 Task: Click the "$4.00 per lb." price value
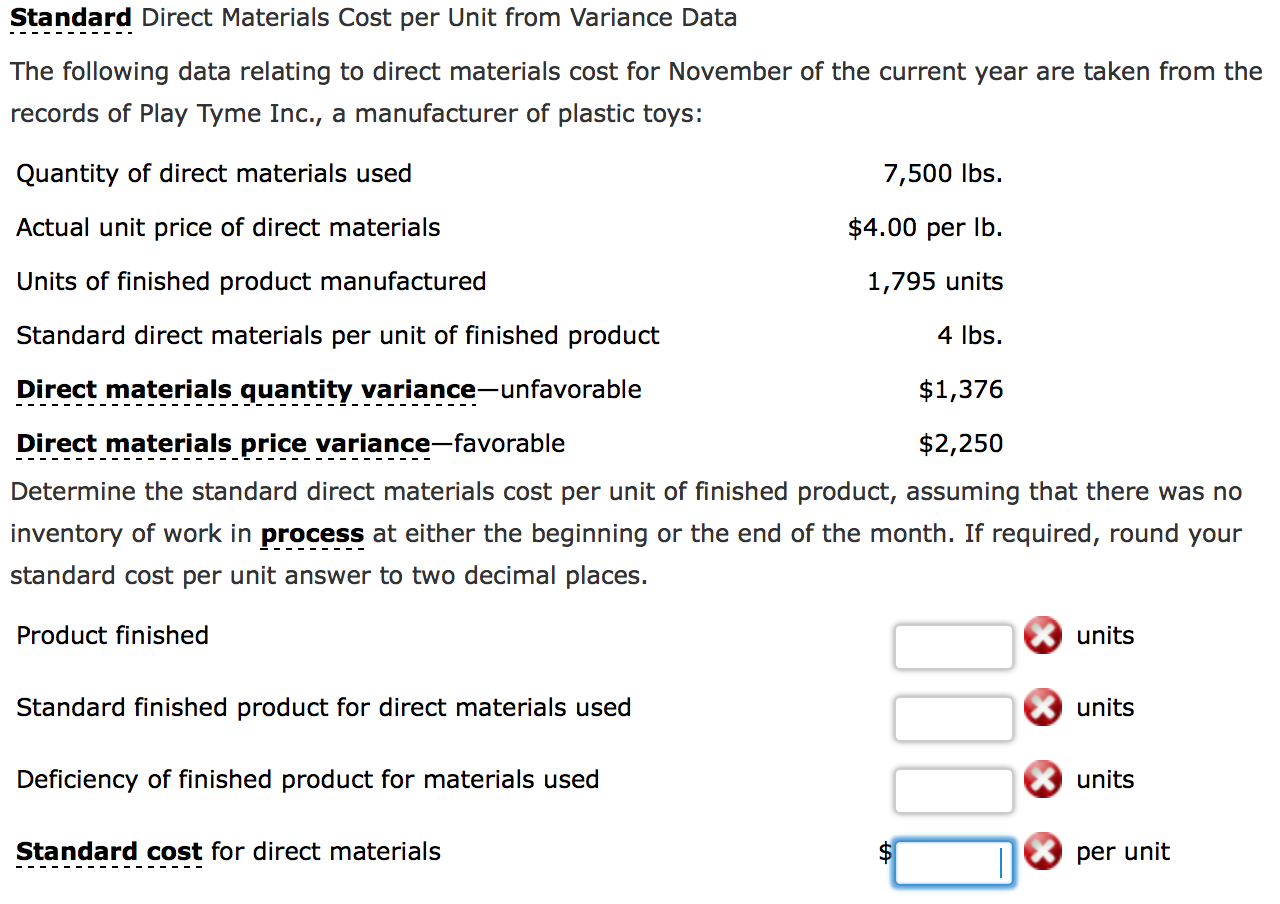click(924, 227)
